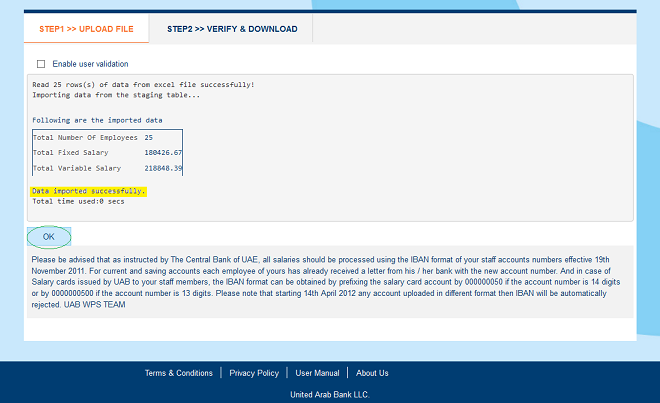Click the Read 25 rows log line
The image size is (660, 403).
(143, 85)
